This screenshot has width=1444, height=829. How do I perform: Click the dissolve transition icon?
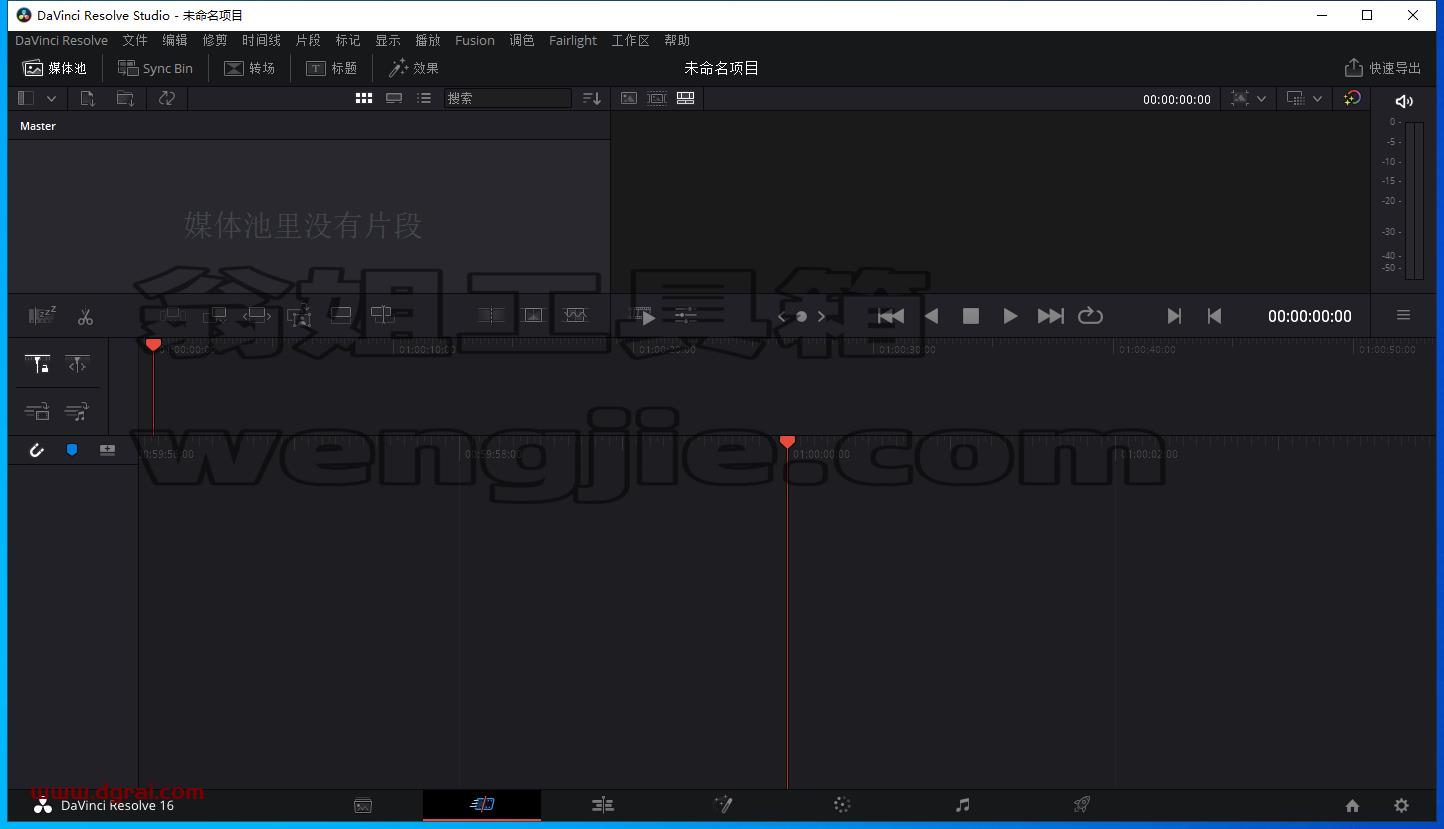tap(533, 316)
